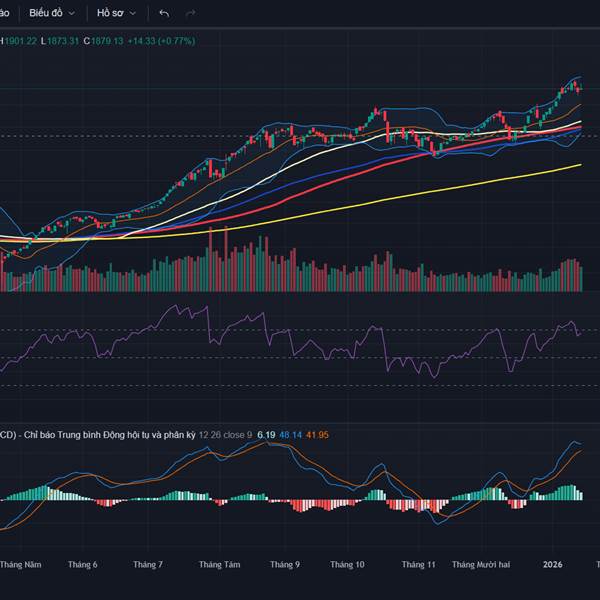
Task: Click the undo arrow icon
Action: click(x=164, y=13)
